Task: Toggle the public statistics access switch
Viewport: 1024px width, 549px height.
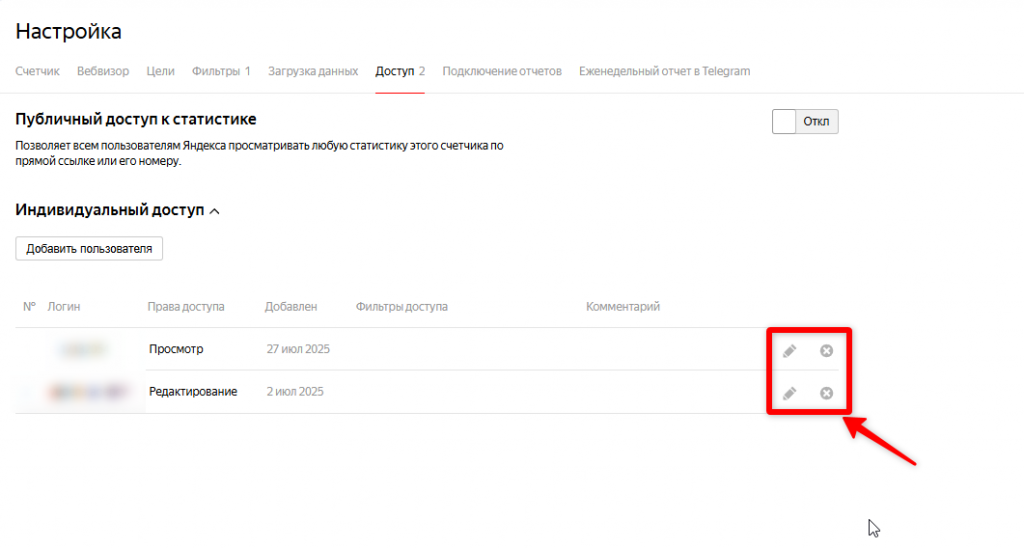Action: (x=805, y=122)
